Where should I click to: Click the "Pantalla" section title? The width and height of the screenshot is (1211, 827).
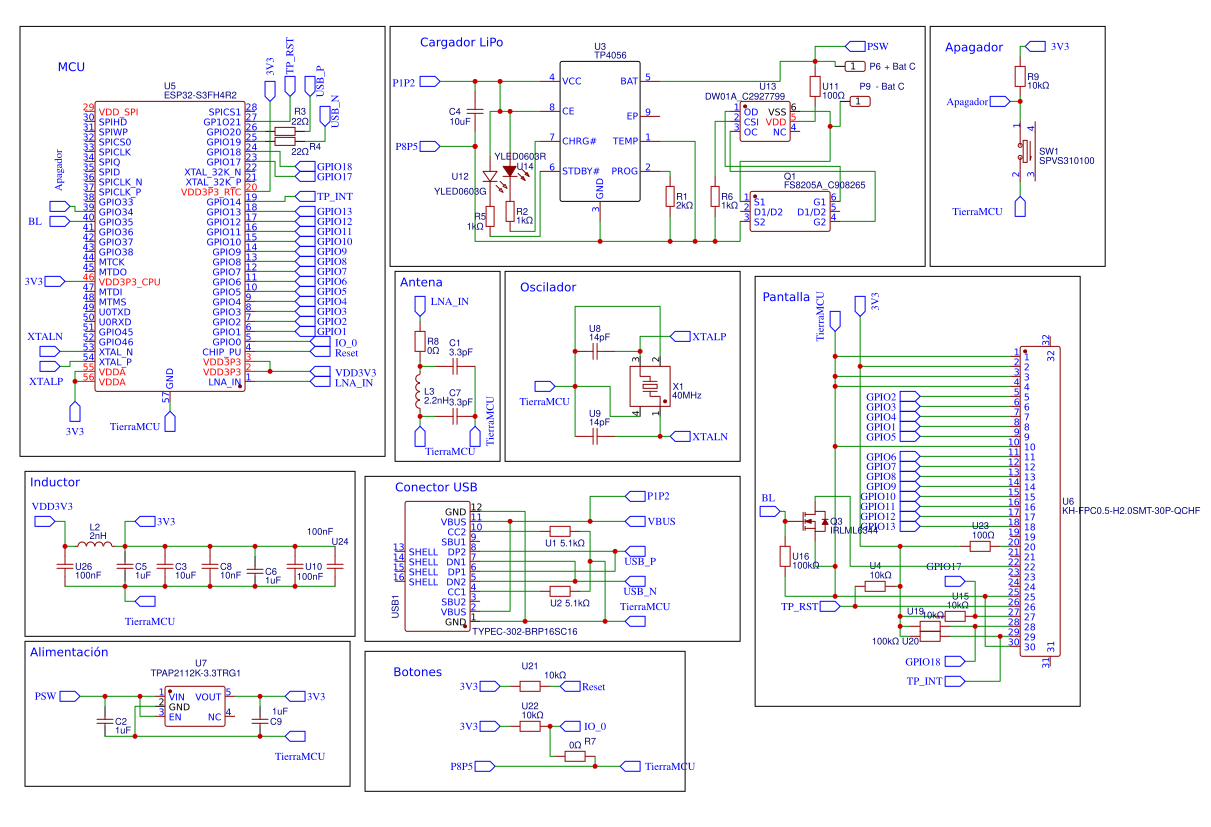(787, 297)
